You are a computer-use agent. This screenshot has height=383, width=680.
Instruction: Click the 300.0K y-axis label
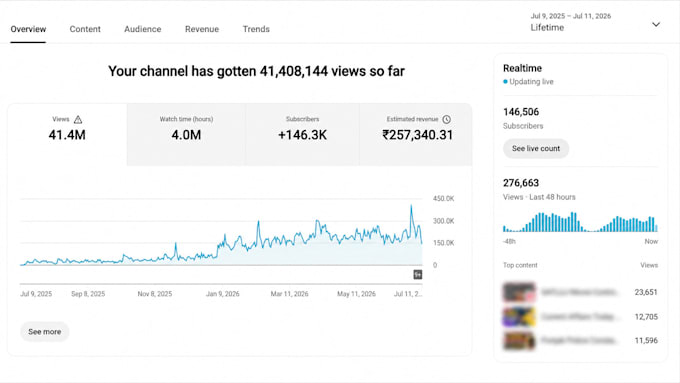tap(443, 221)
